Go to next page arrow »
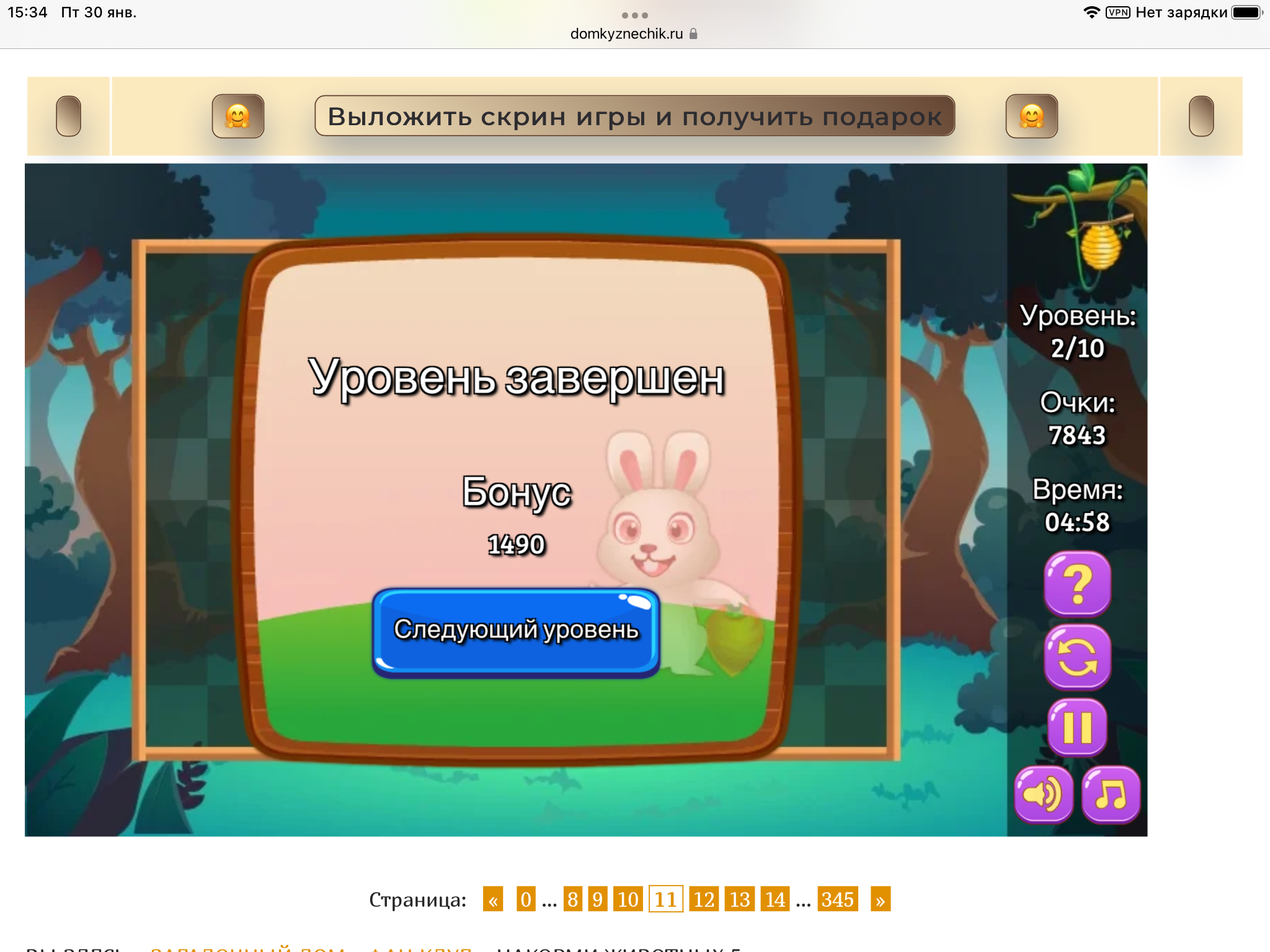The height and width of the screenshot is (952, 1270). pyautogui.click(x=880, y=899)
